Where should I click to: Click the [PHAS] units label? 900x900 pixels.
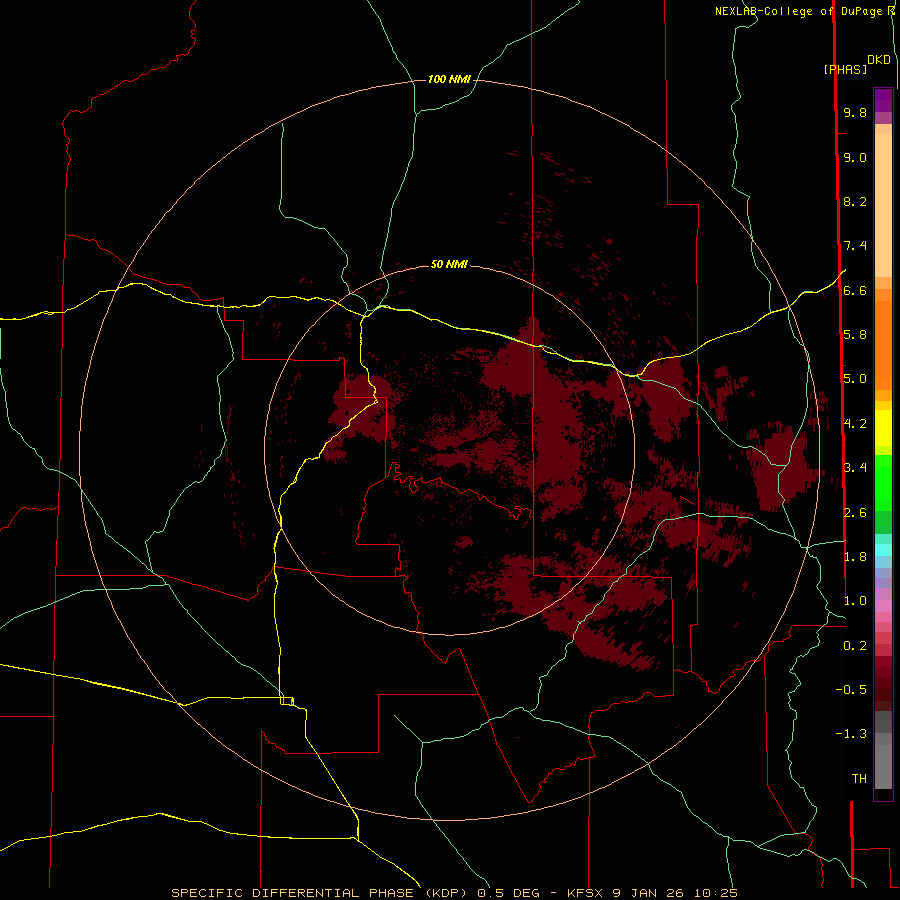coord(845,69)
